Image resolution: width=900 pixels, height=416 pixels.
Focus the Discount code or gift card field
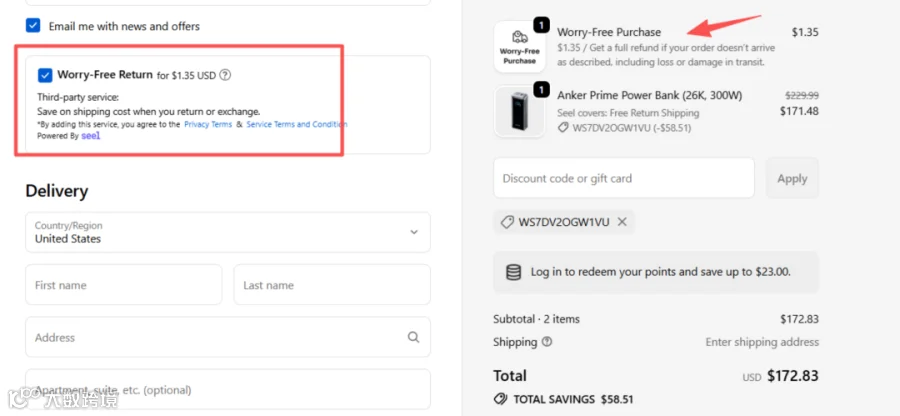[x=624, y=178]
